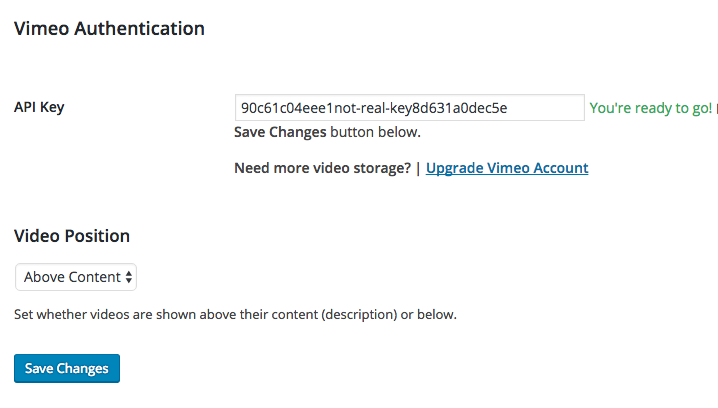Screen dimensions: 718x408
Task: Click the word 'Position' in the section heading
Action: coord(98,236)
